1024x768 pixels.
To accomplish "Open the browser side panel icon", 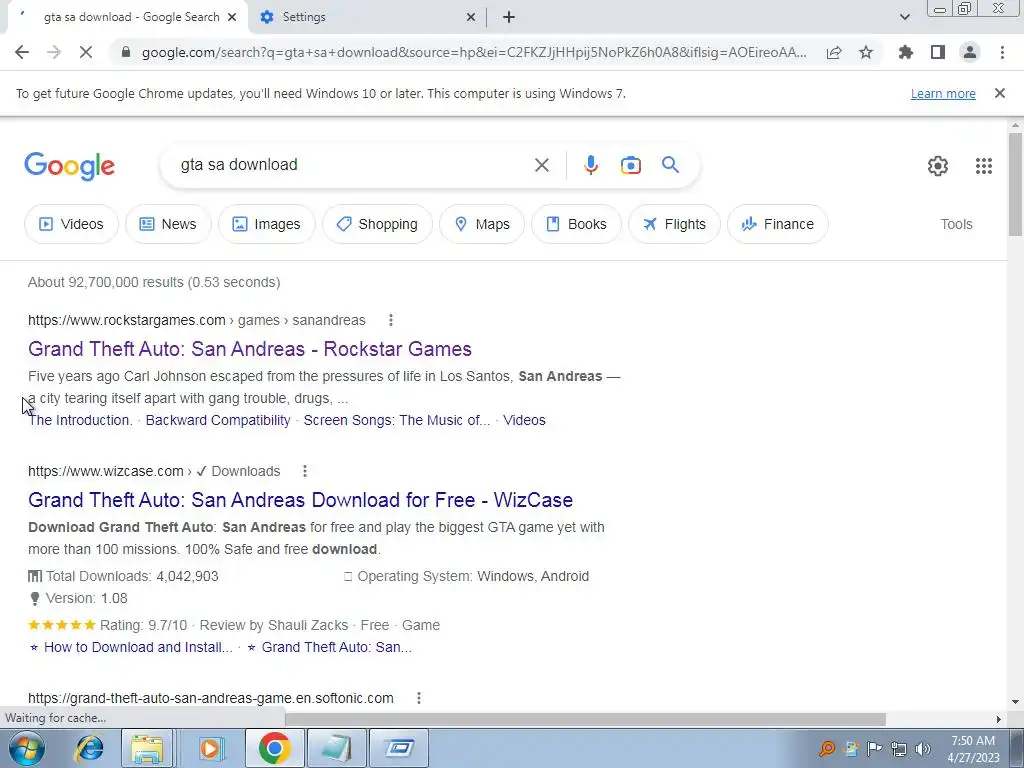I will tap(938, 52).
